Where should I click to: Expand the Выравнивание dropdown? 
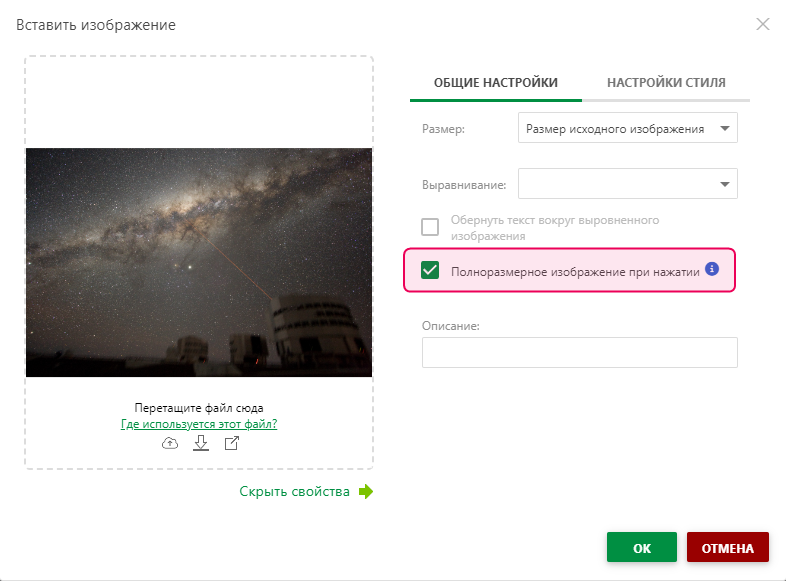tap(627, 183)
